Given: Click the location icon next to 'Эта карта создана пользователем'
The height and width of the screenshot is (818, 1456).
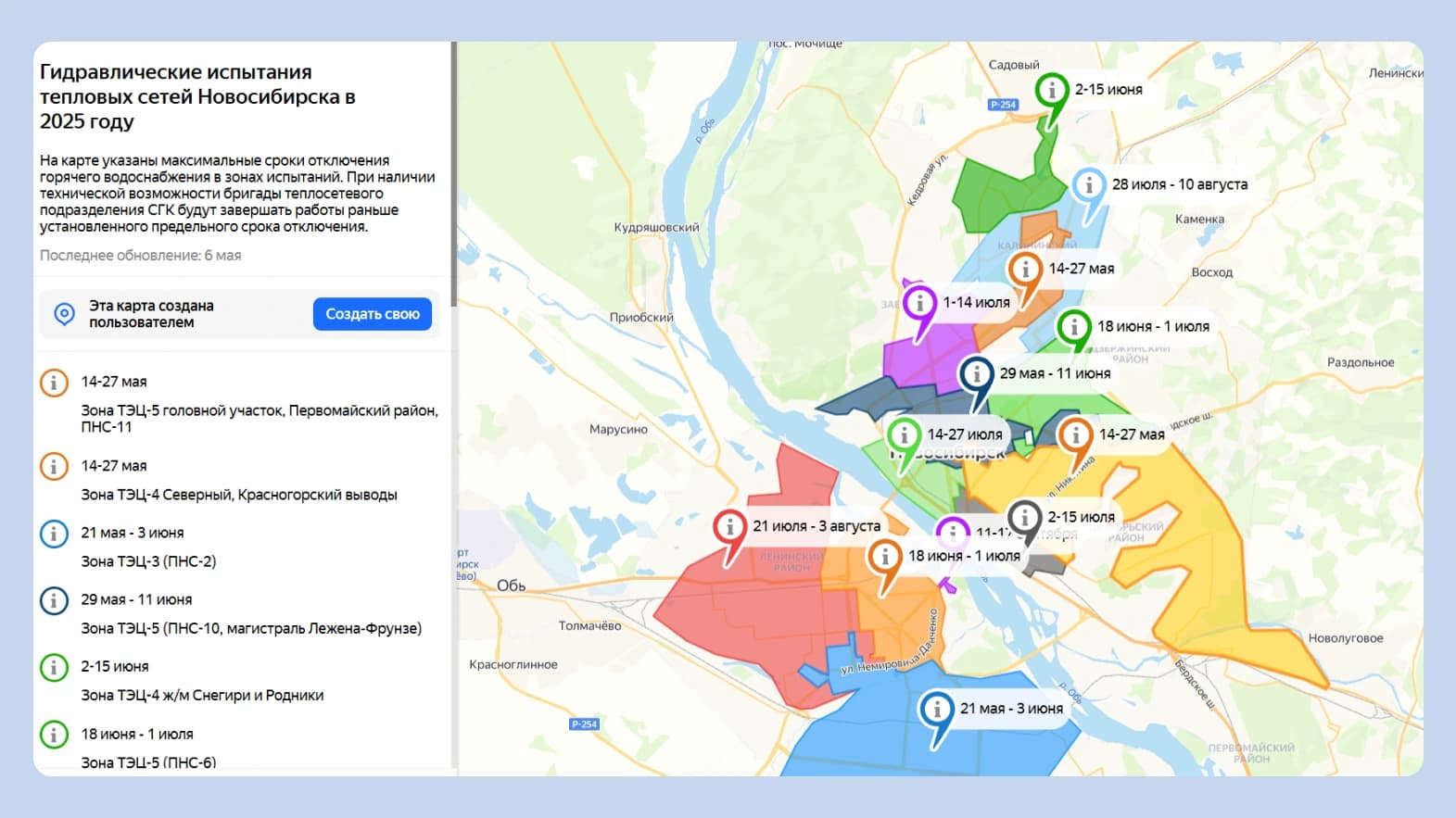Looking at the screenshot, I should (64, 314).
